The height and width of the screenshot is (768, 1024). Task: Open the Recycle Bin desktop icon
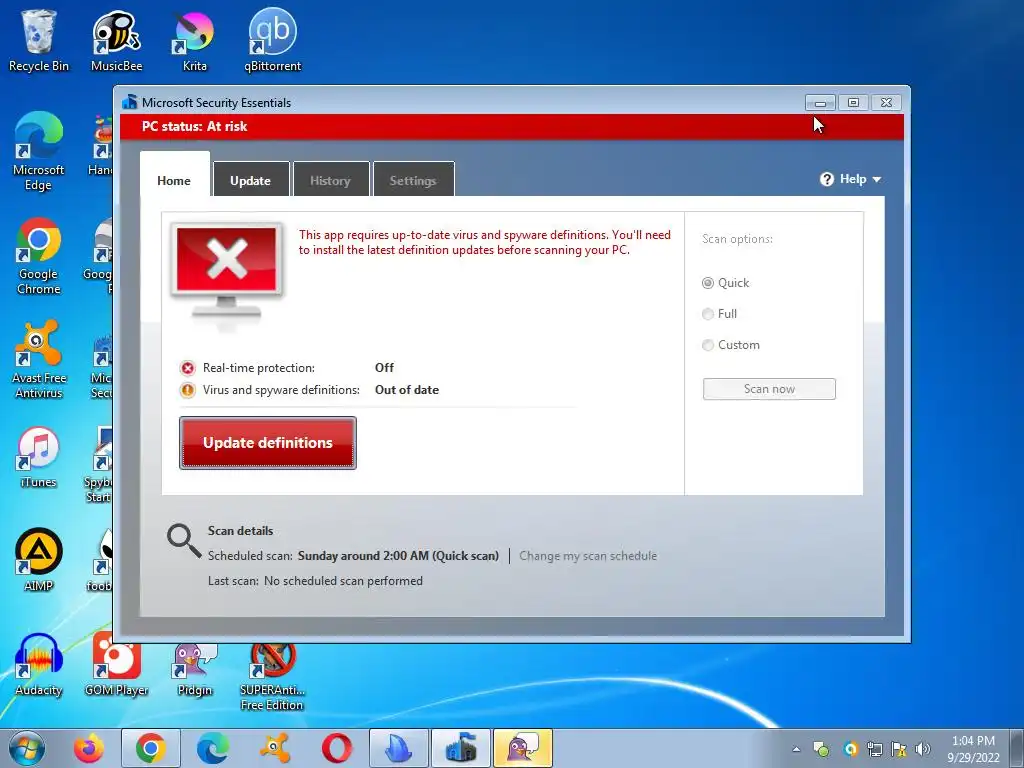(39, 40)
